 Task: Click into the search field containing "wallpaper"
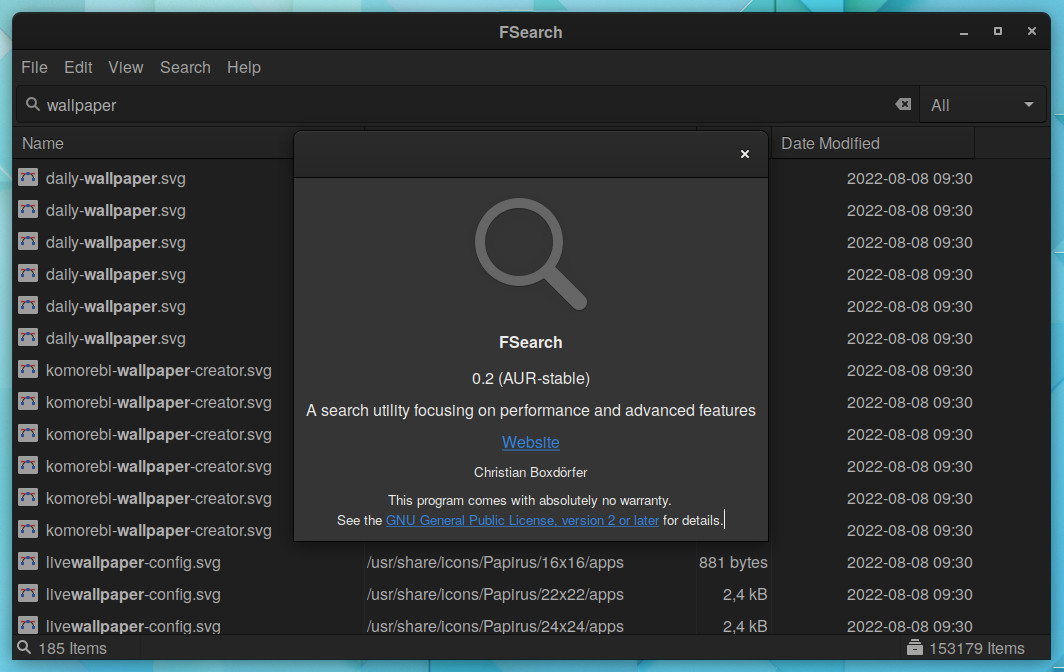coord(467,105)
